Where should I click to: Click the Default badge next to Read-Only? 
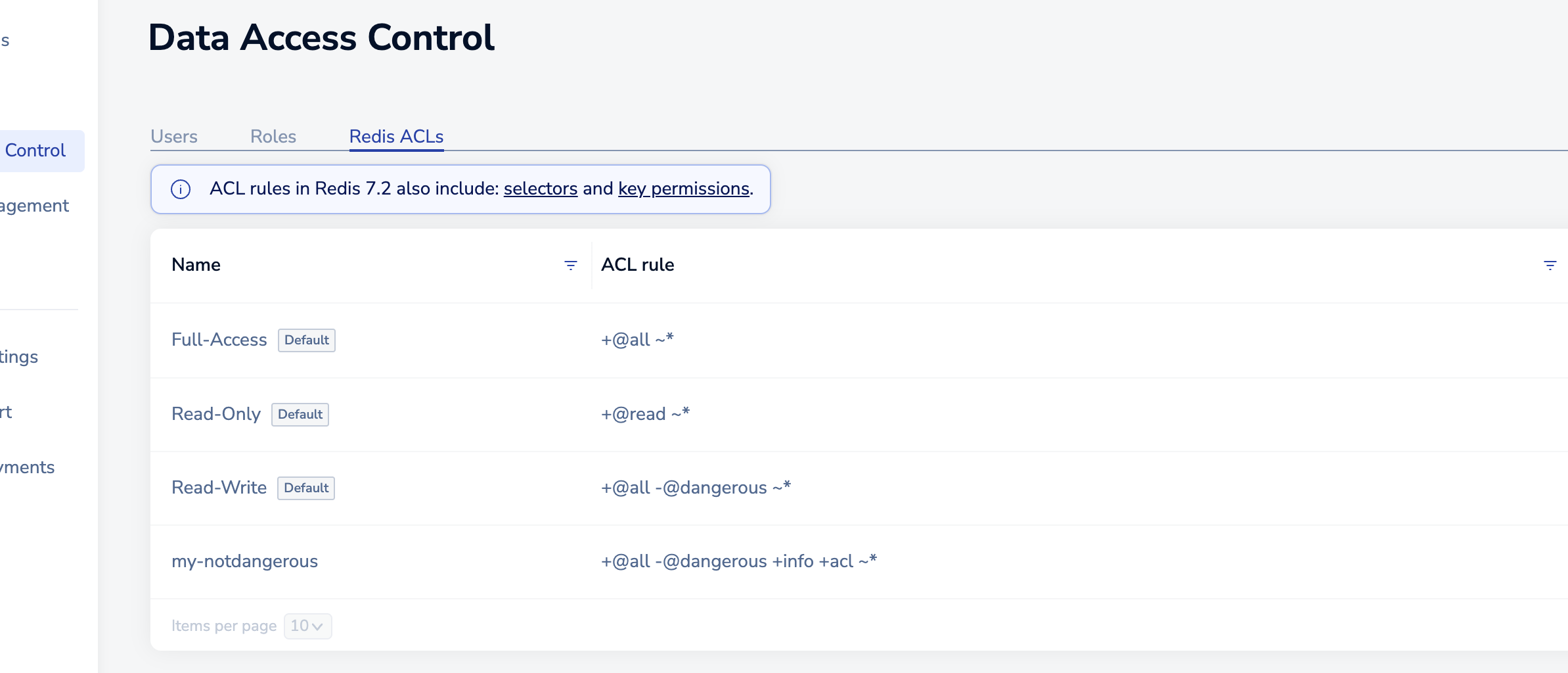(x=300, y=415)
